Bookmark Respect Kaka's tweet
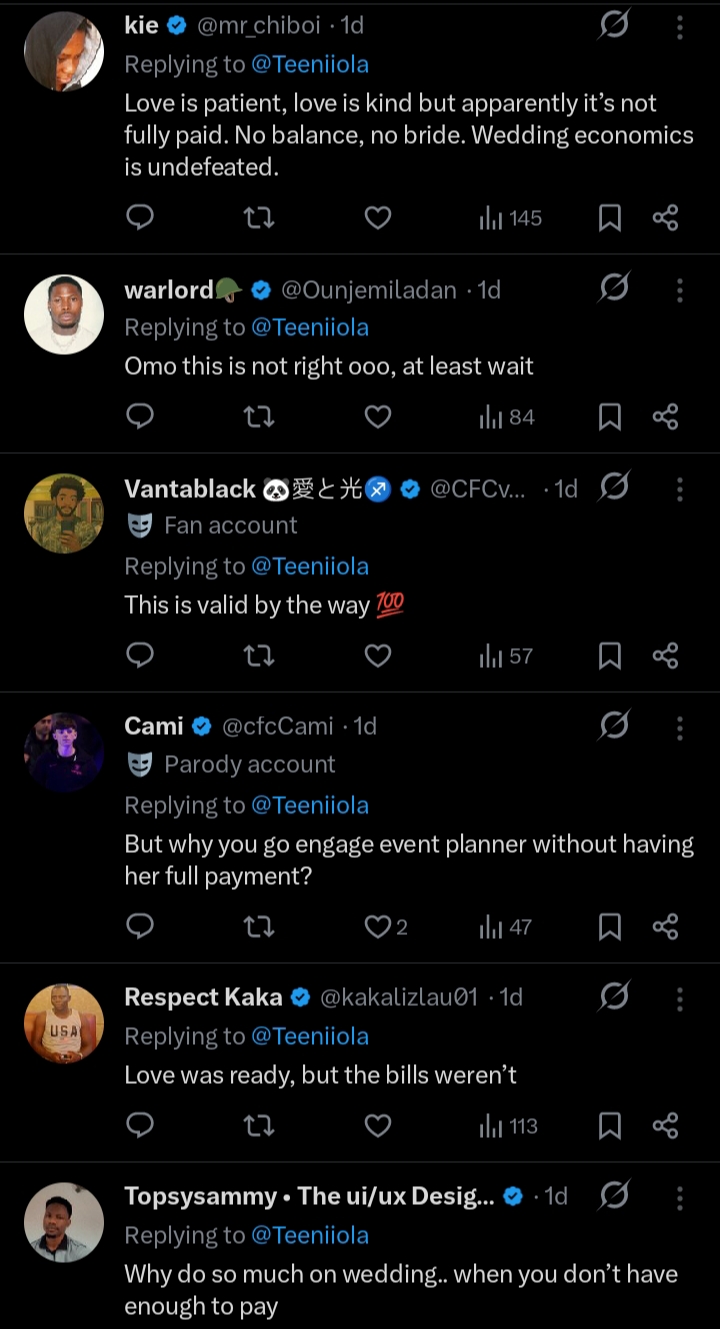 pos(609,1126)
